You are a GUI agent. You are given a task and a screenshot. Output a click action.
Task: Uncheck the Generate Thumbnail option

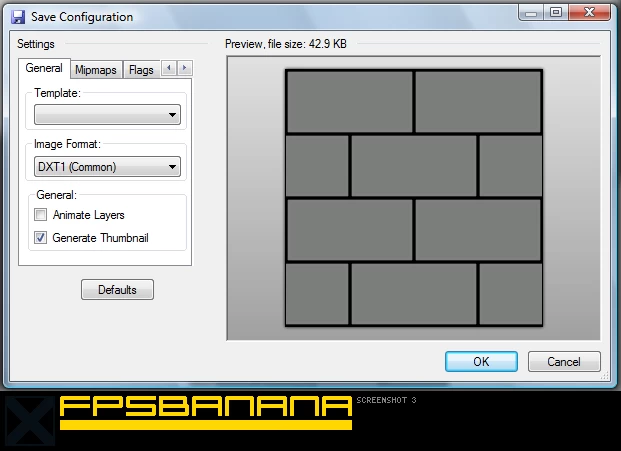click(41, 238)
